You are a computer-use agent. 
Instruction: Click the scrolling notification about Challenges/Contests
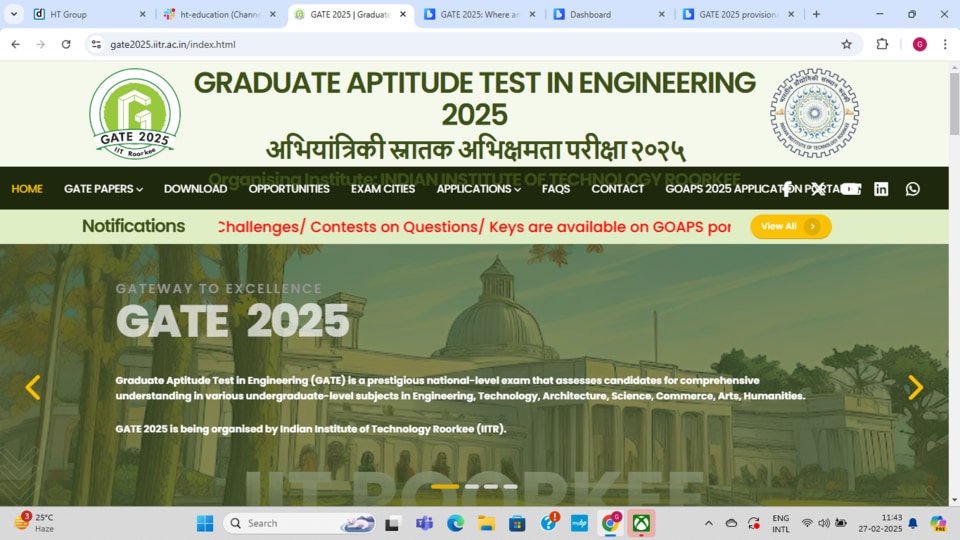pos(474,227)
